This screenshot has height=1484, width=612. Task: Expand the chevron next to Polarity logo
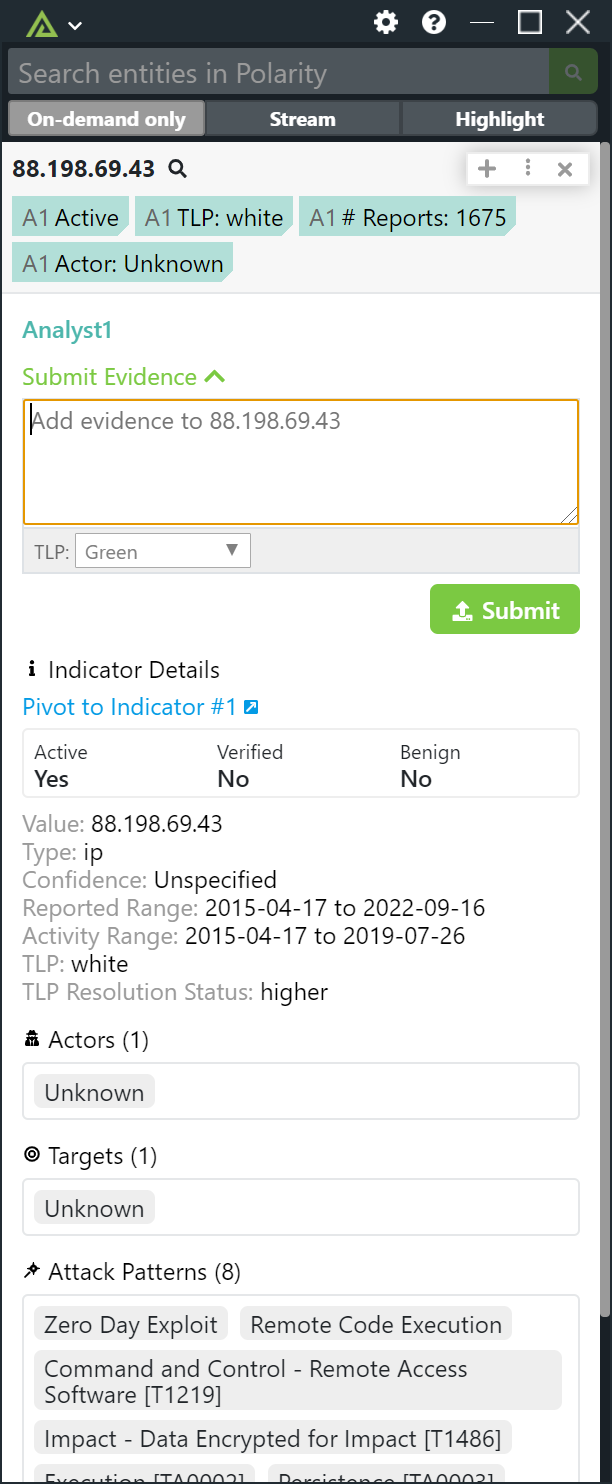click(x=74, y=25)
